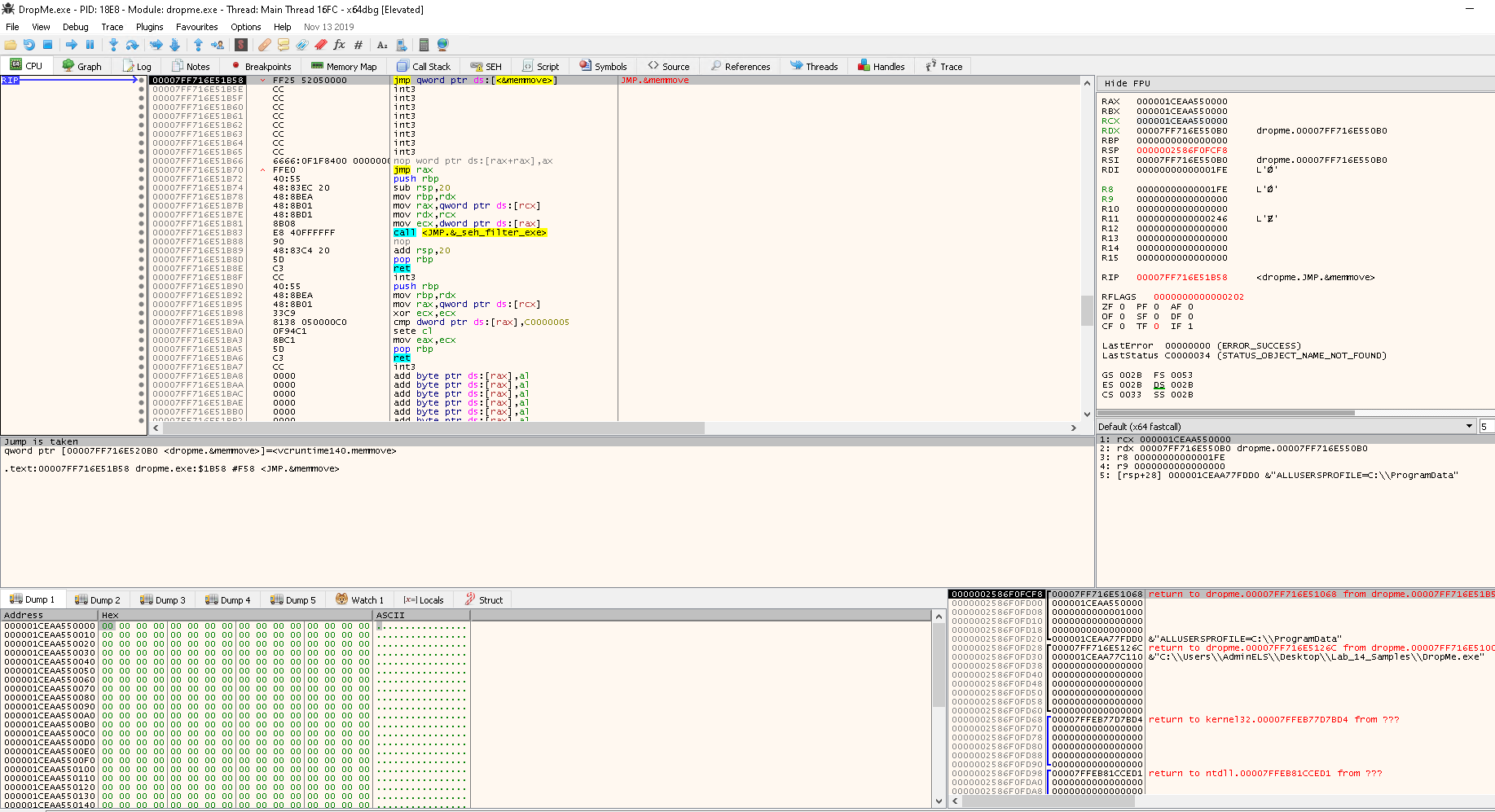Toggle breakpoint bullet at 00007FF716E51B8E ret

coord(142,269)
